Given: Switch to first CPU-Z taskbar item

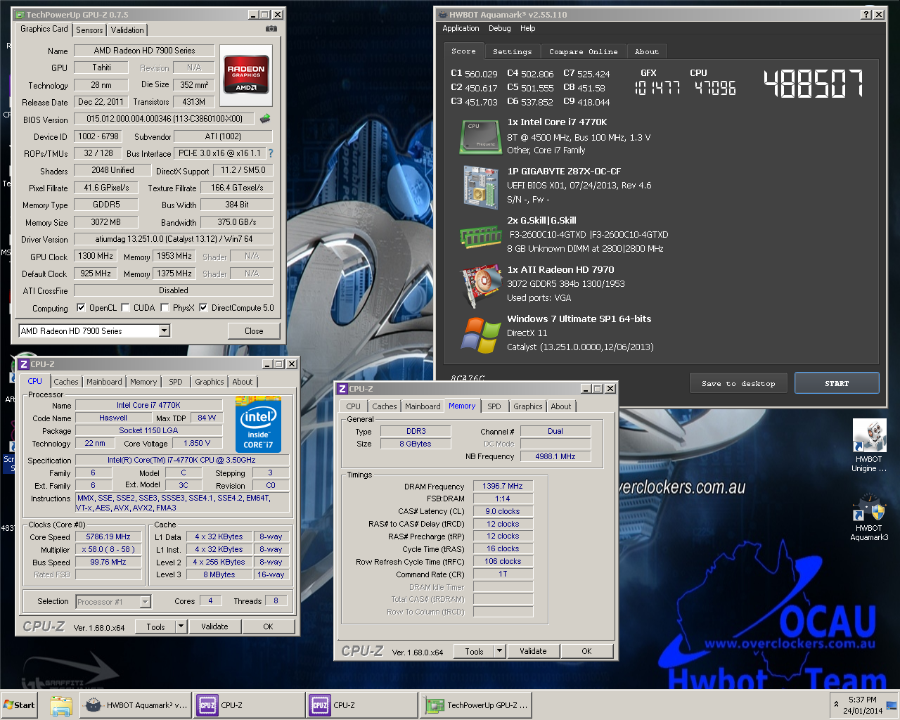Looking at the screenshot, I should [x=249, y=705].
